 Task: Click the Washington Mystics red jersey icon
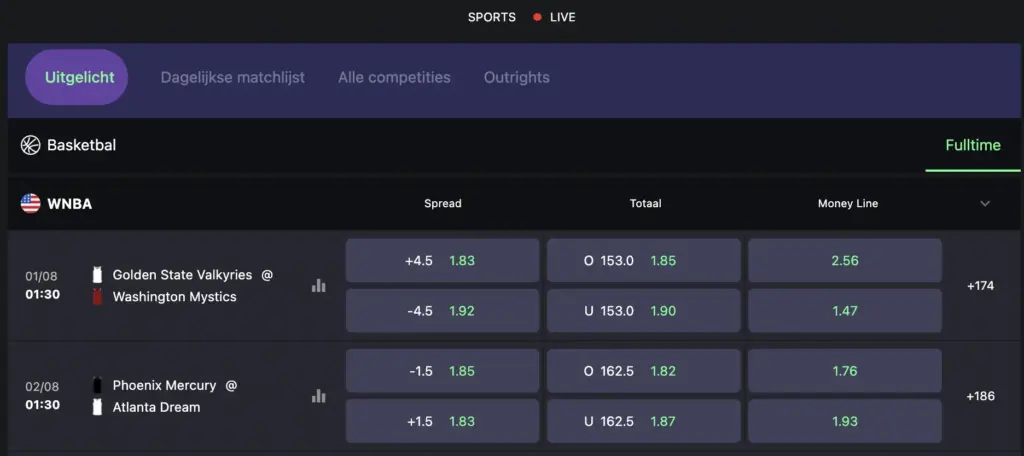click(97, 297)
